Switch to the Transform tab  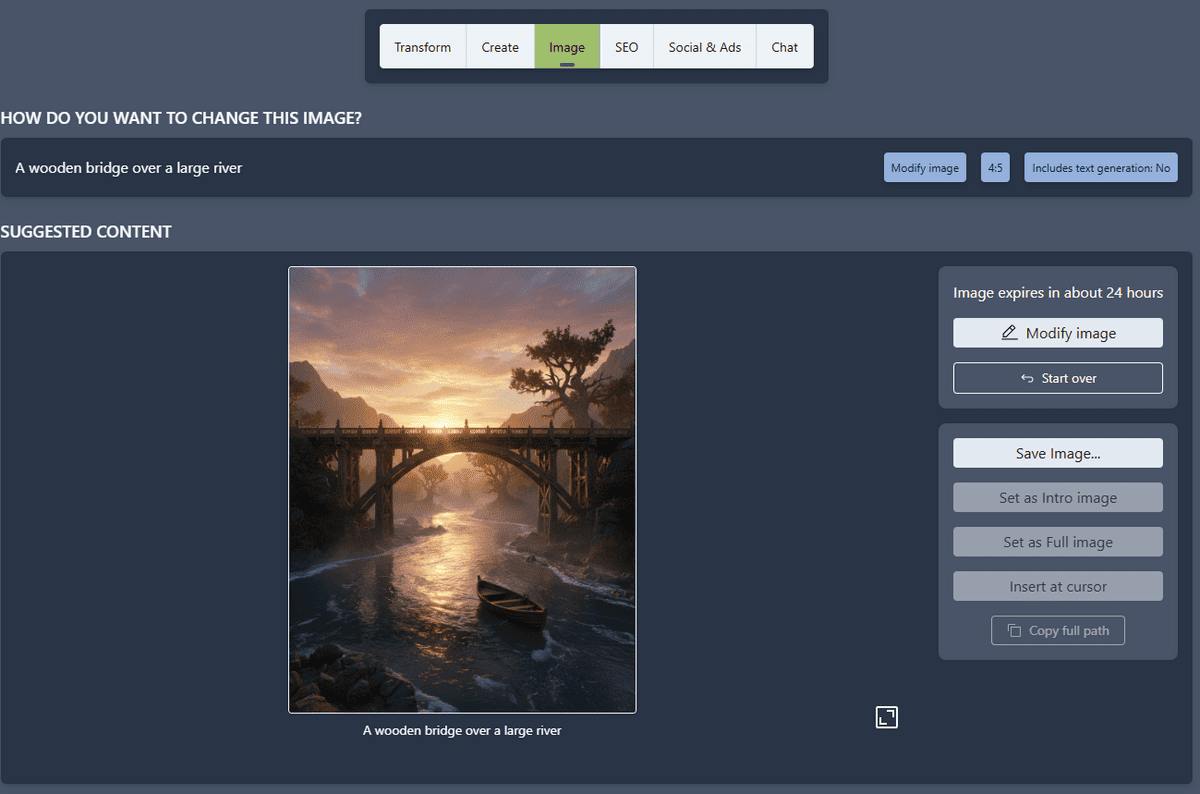(422, 47)
